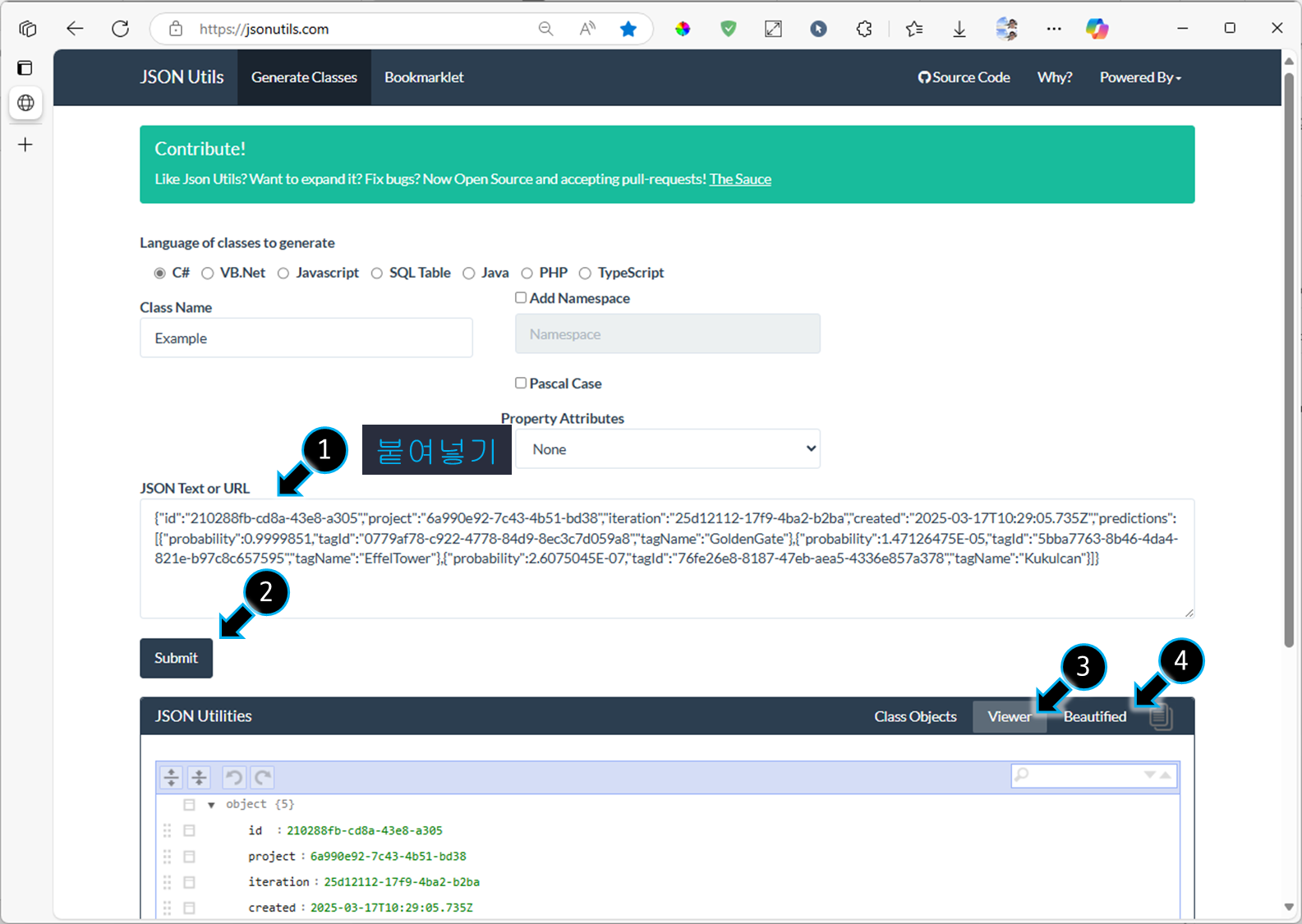The width and height of the screenshot is (1302, 924).
Task: Open browser Settings and more menu
Action: click(x=1054, y=29)
